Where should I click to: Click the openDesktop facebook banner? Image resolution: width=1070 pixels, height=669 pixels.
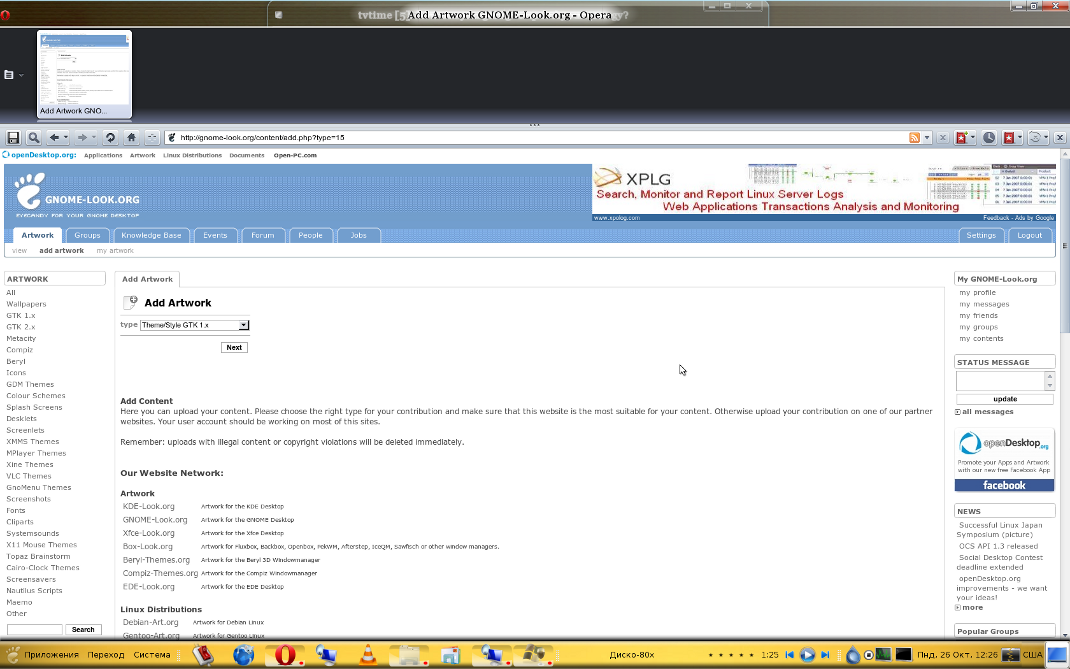click(1004, 459)
